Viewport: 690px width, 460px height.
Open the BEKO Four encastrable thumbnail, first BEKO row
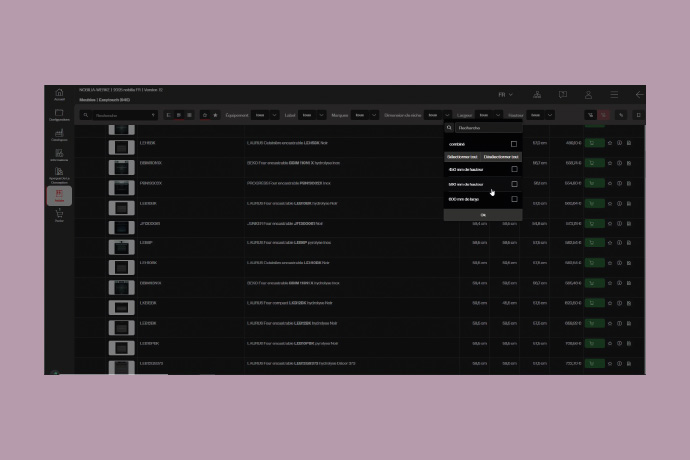[121, 167]
